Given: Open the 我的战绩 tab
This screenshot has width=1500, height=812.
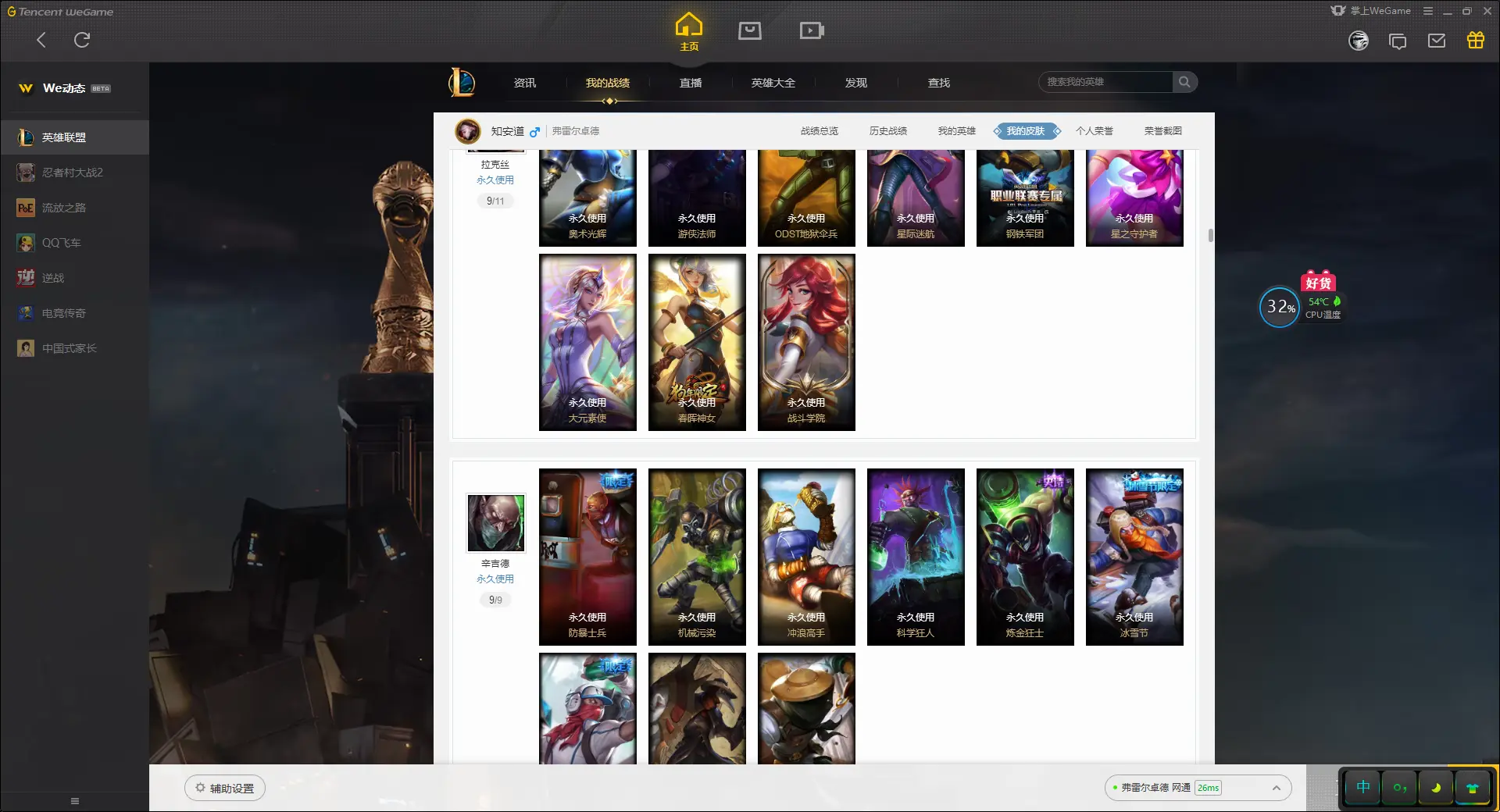Looking at the screenshot, I should point(608,83).
